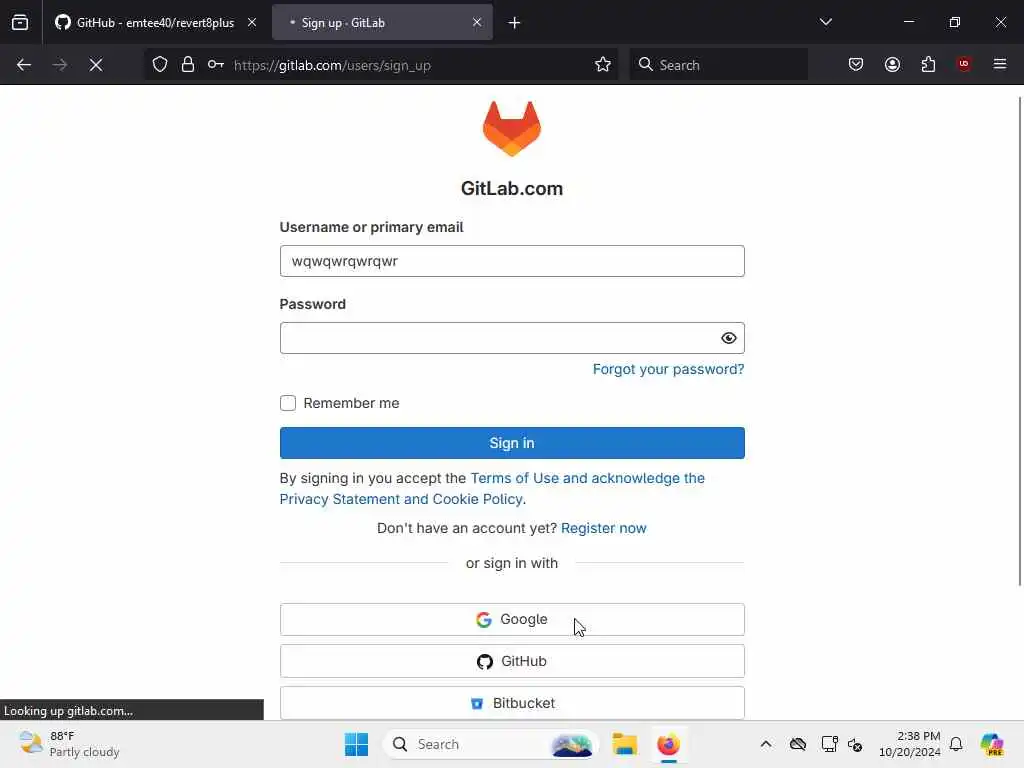Viewport: 1024px width, 768px height.
Task: Open a new browser tab
Action: (x=515, y=23)
